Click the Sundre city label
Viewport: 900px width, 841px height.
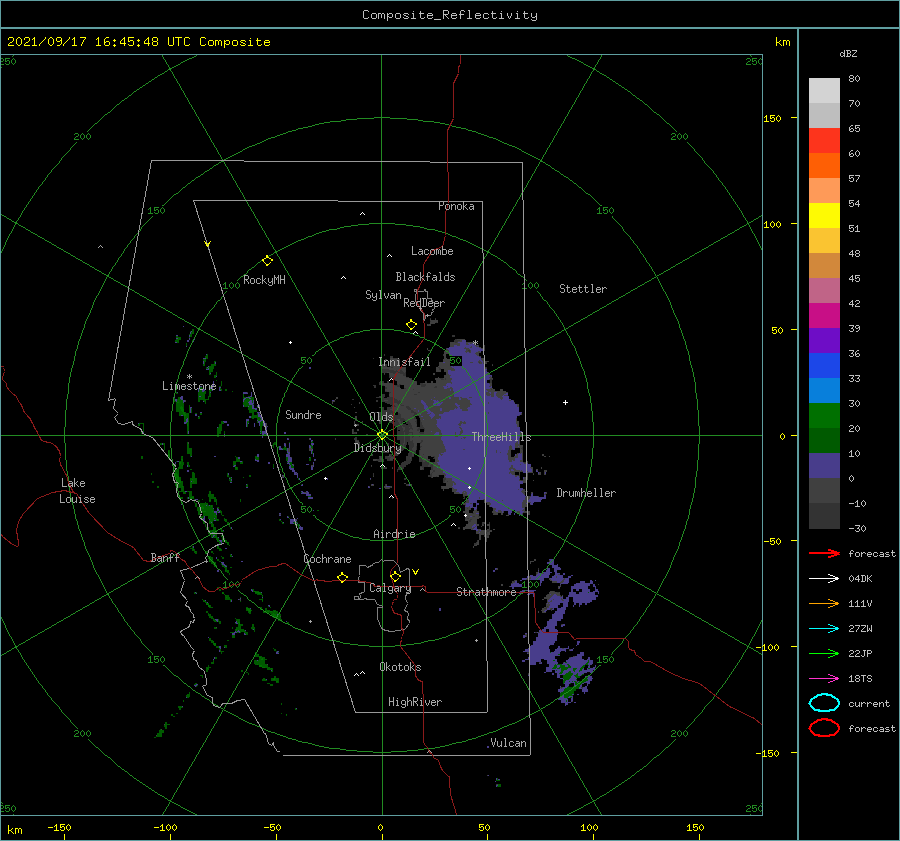[x=303, y=414]
